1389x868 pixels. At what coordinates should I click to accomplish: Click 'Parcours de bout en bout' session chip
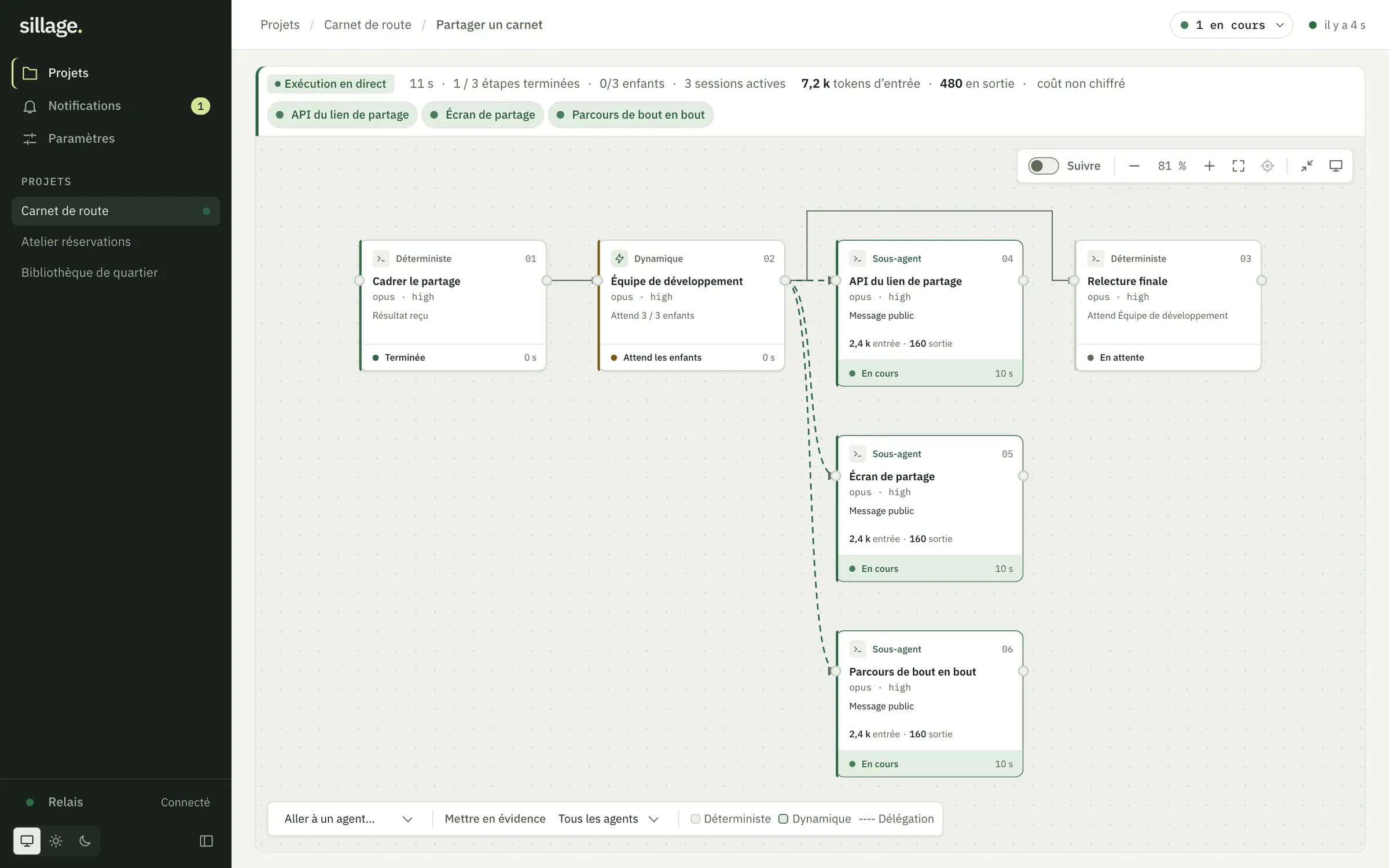click(631, 115)
